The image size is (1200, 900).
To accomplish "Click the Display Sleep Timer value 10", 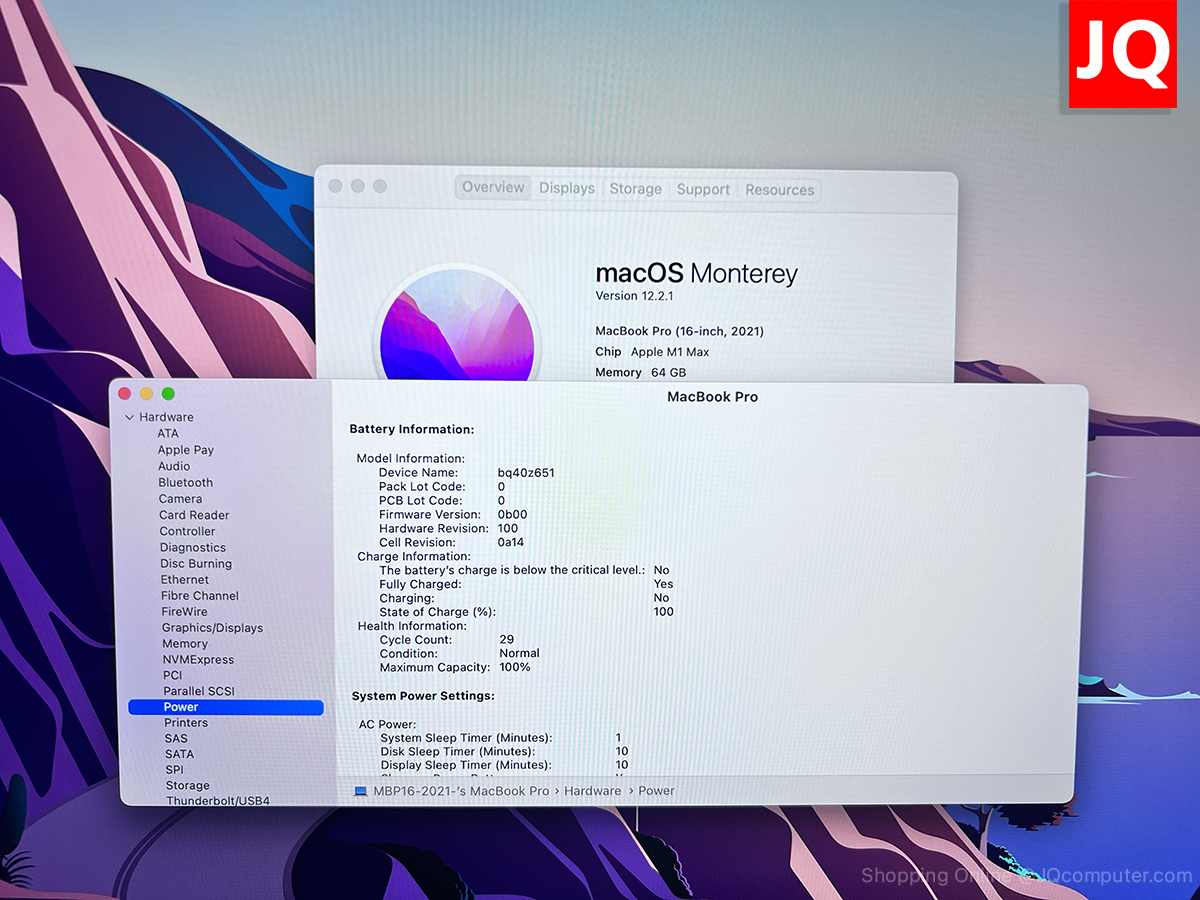I will 622,765.
